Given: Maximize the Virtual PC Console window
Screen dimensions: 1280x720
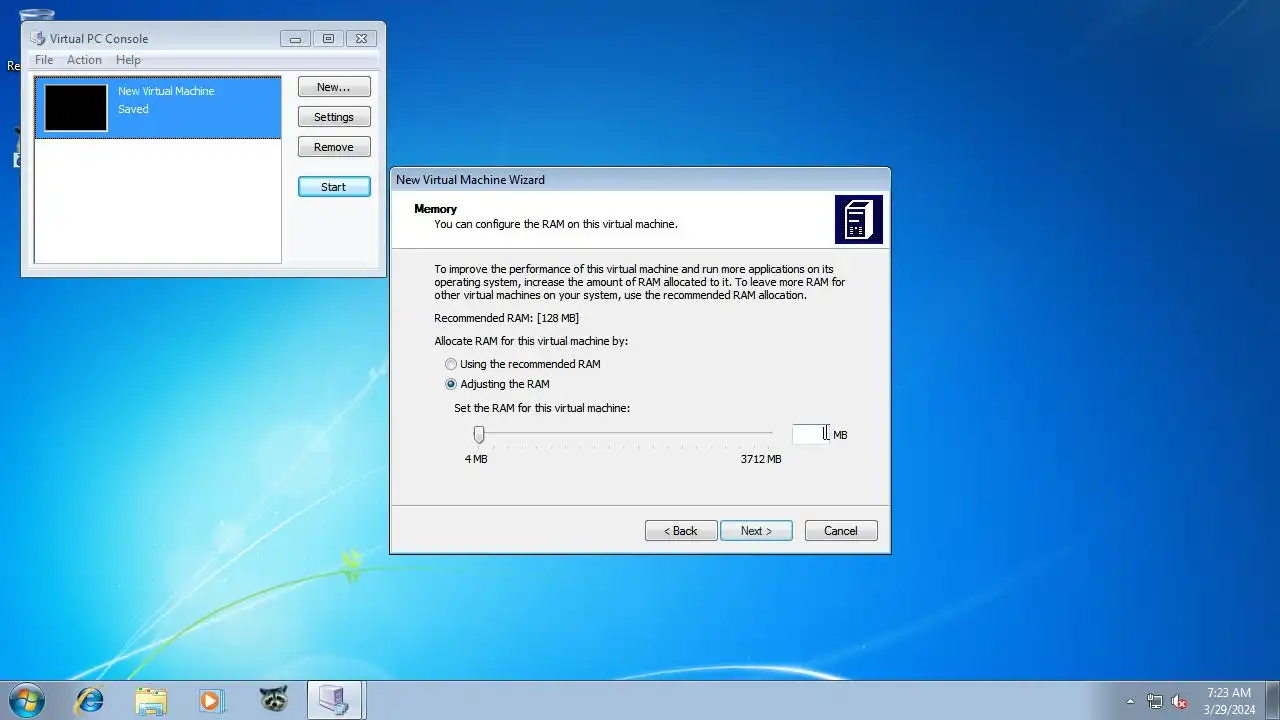Looking at the screenshot, I should click(x=328, y=39).
